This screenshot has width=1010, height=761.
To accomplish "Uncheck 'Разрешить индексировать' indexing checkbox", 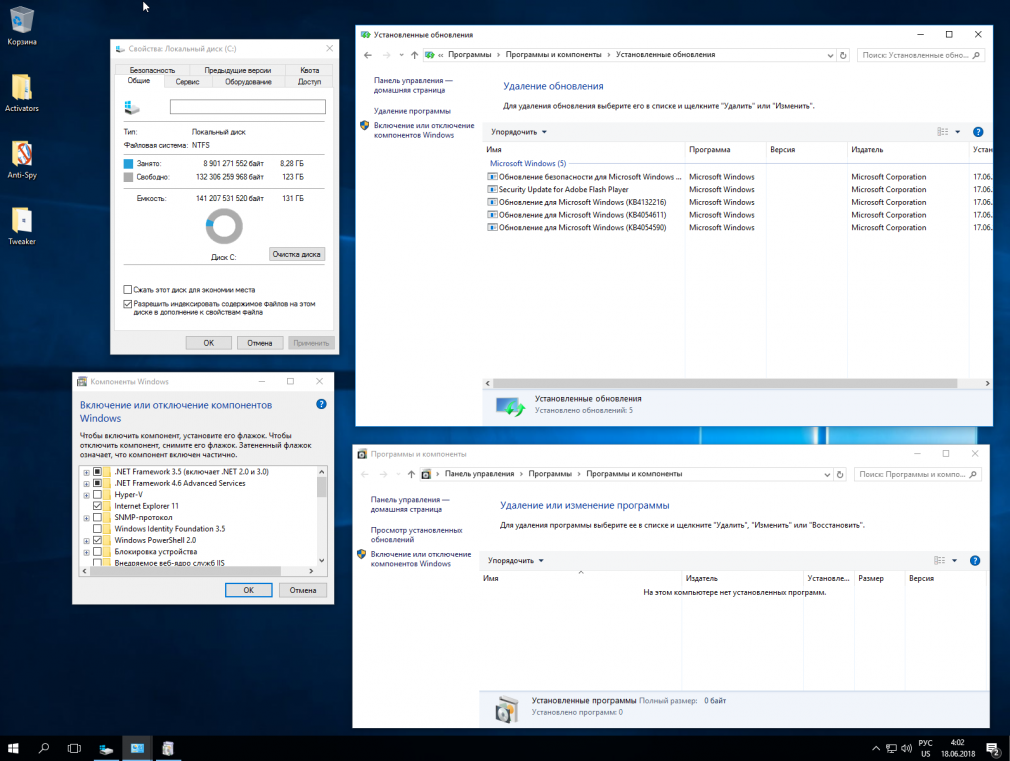I will 128,304.
